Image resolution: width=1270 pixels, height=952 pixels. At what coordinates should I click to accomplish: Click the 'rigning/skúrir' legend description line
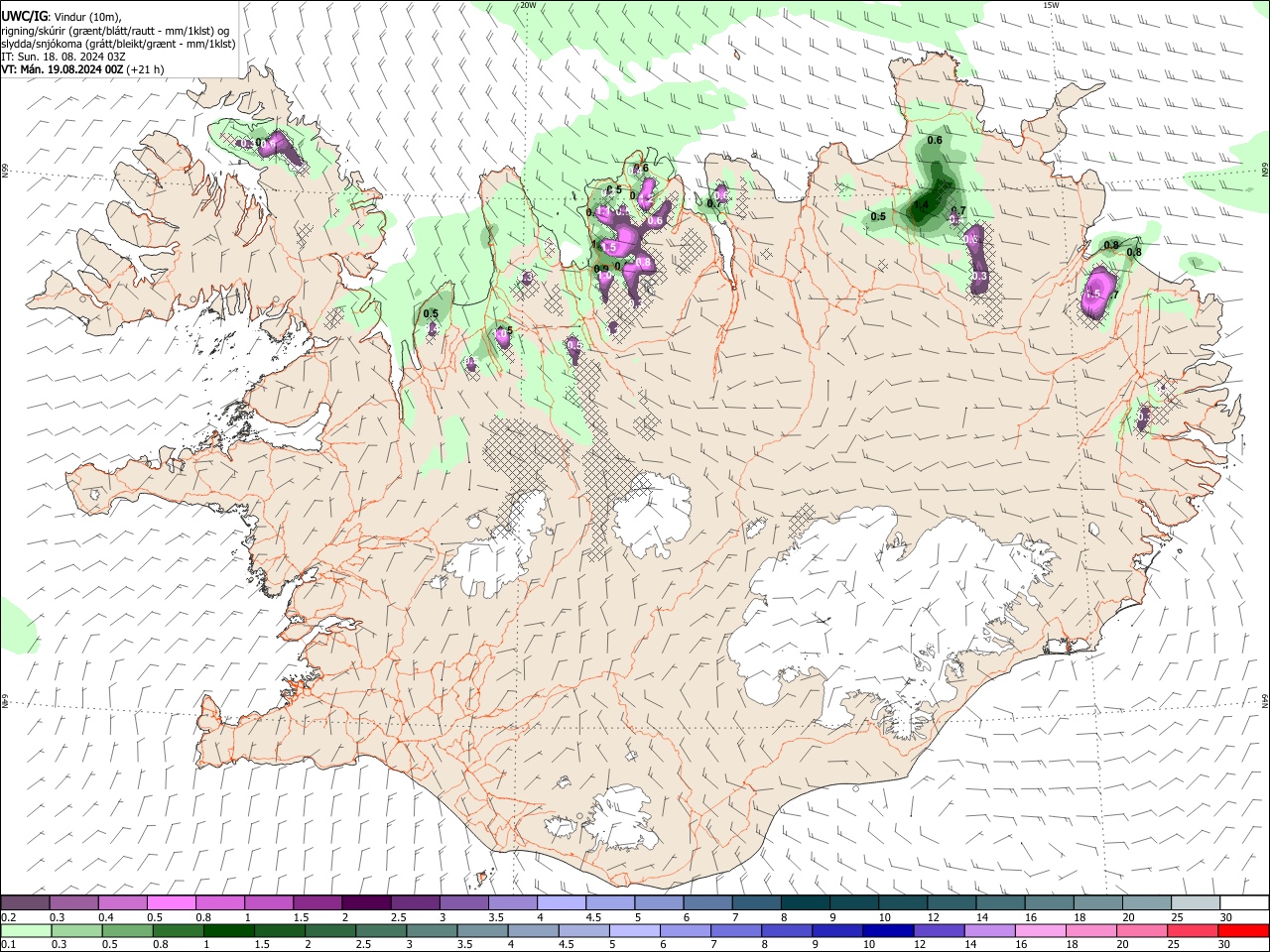(x=115, y=31)
